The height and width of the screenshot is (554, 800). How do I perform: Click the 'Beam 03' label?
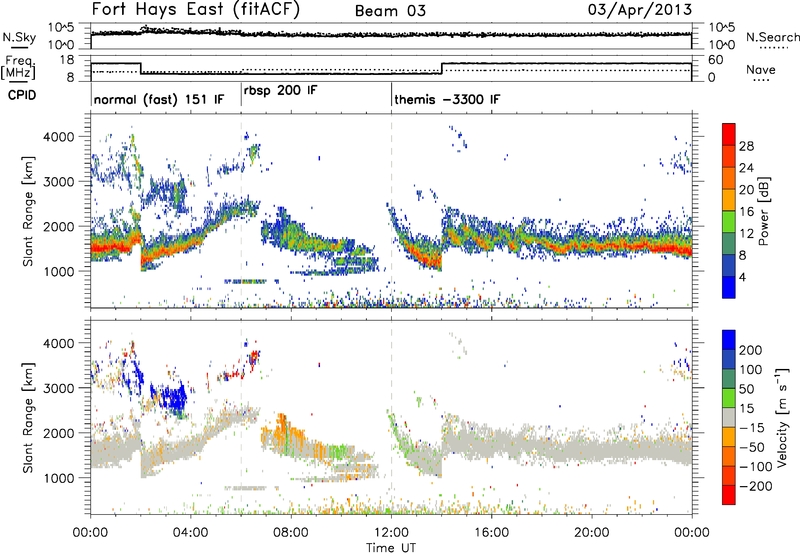click(390, 11)
